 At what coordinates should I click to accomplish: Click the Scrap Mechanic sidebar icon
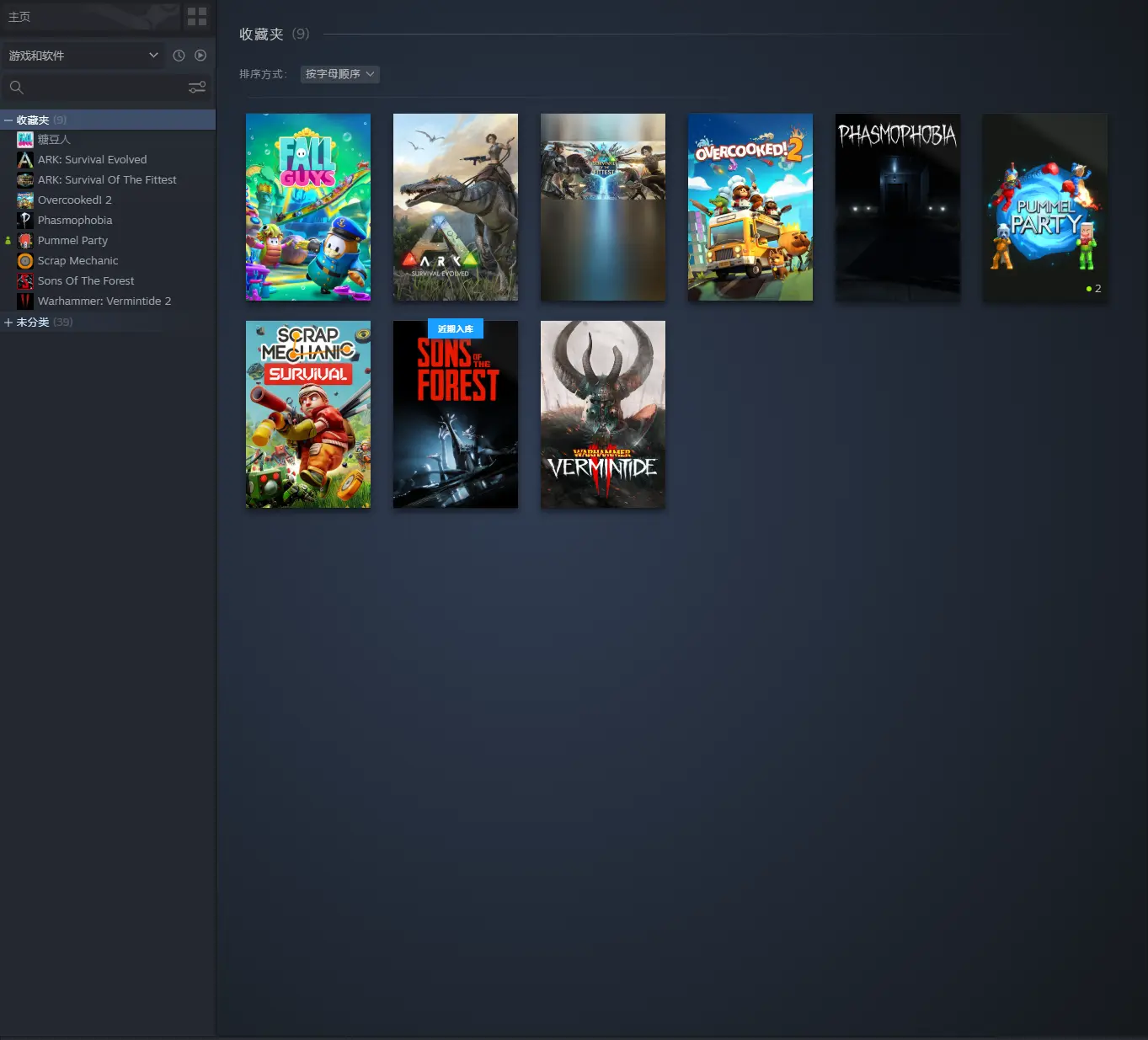coord(25,260)
